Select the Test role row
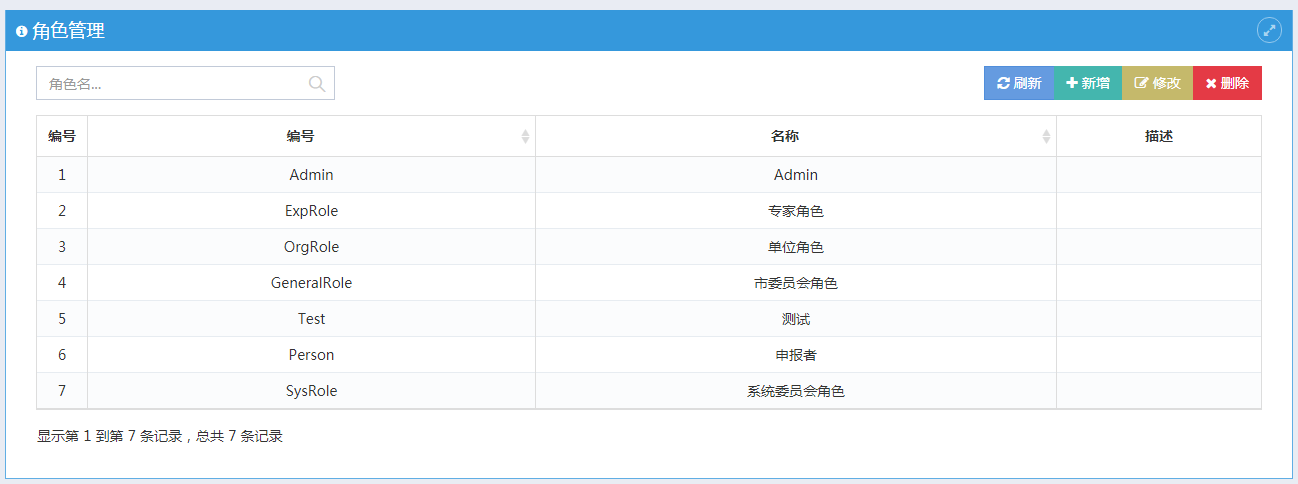Viewport: 1298px width, 484px height. pyautogui.click(x=649, y=319)
